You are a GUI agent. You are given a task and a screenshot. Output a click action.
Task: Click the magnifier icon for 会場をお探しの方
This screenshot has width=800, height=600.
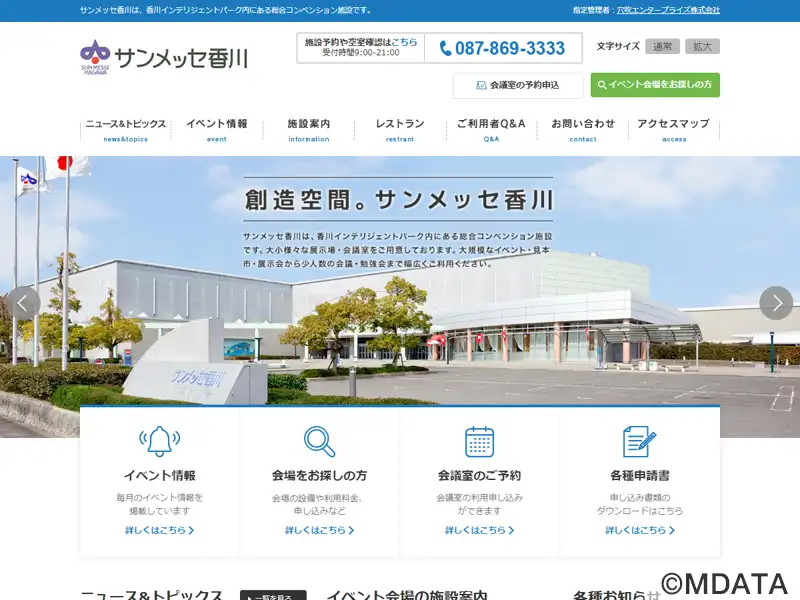(319, 441)
